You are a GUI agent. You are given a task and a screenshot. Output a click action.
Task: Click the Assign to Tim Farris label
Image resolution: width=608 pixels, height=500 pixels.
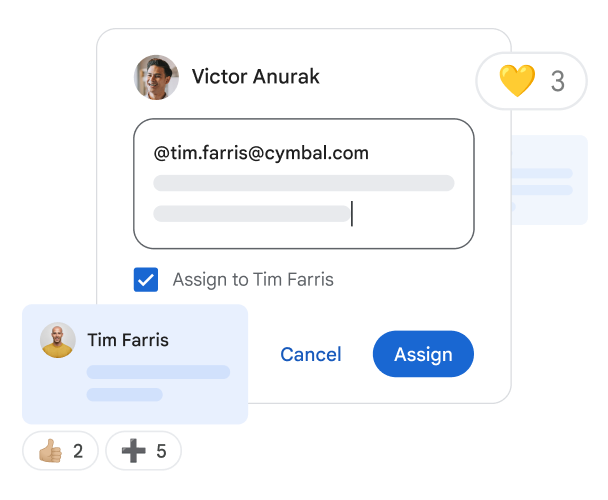(x=253, y=280)
